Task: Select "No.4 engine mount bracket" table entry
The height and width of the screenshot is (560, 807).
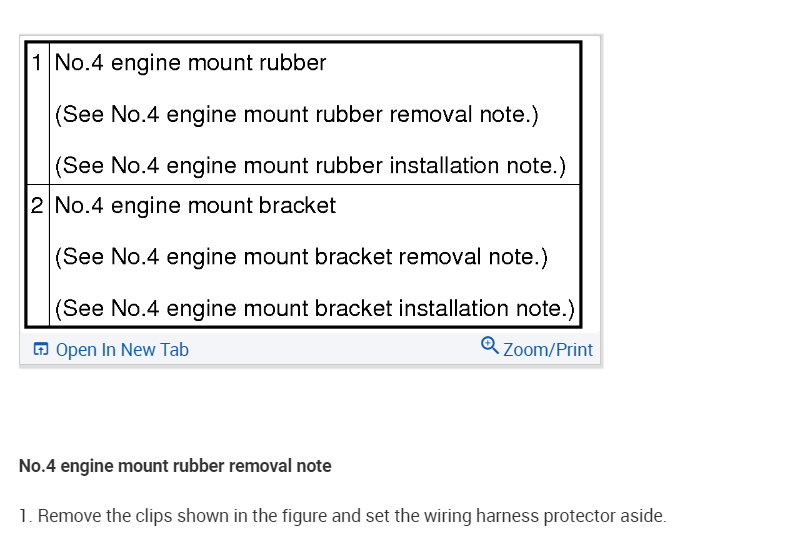Action: 195,206
